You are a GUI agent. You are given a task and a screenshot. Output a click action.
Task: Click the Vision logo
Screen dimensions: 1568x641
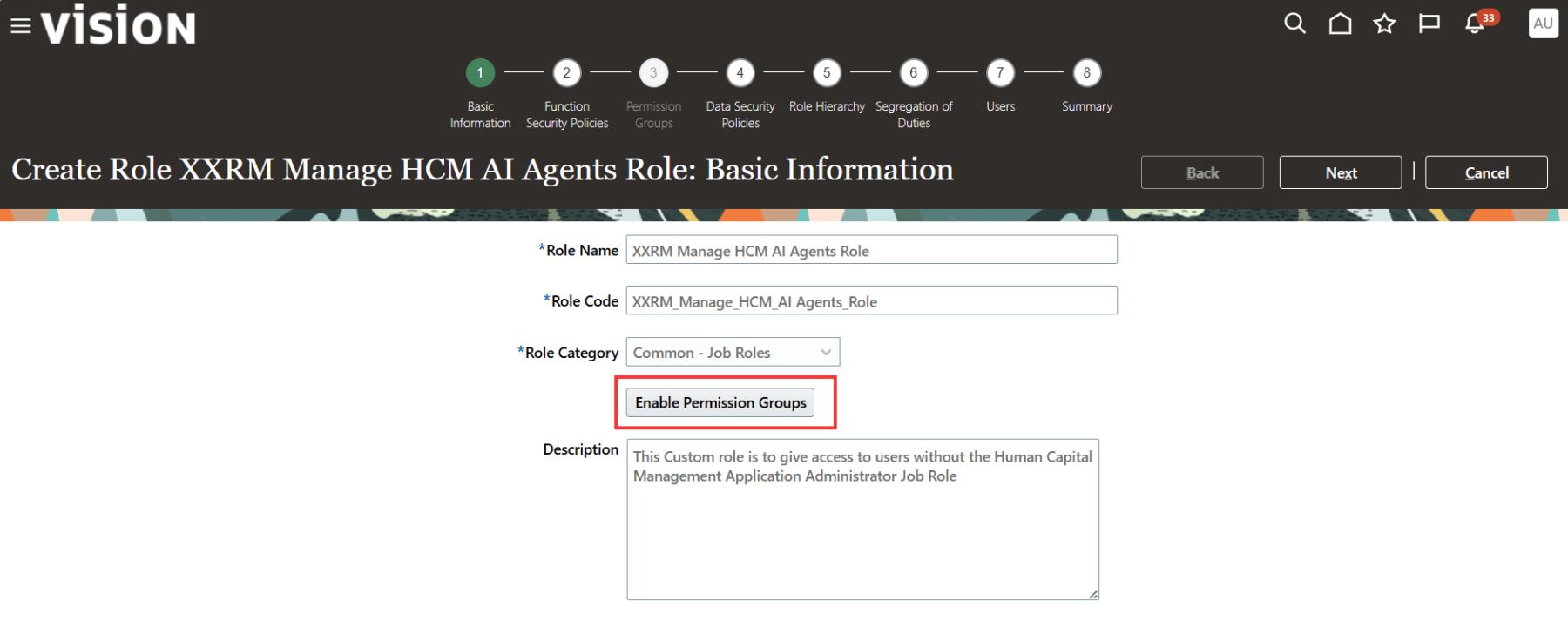coord(118,26)
